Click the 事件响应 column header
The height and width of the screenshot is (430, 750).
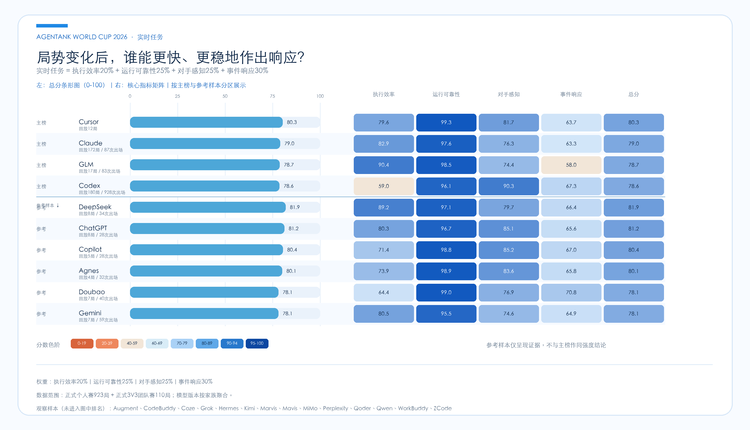[571, 94]
